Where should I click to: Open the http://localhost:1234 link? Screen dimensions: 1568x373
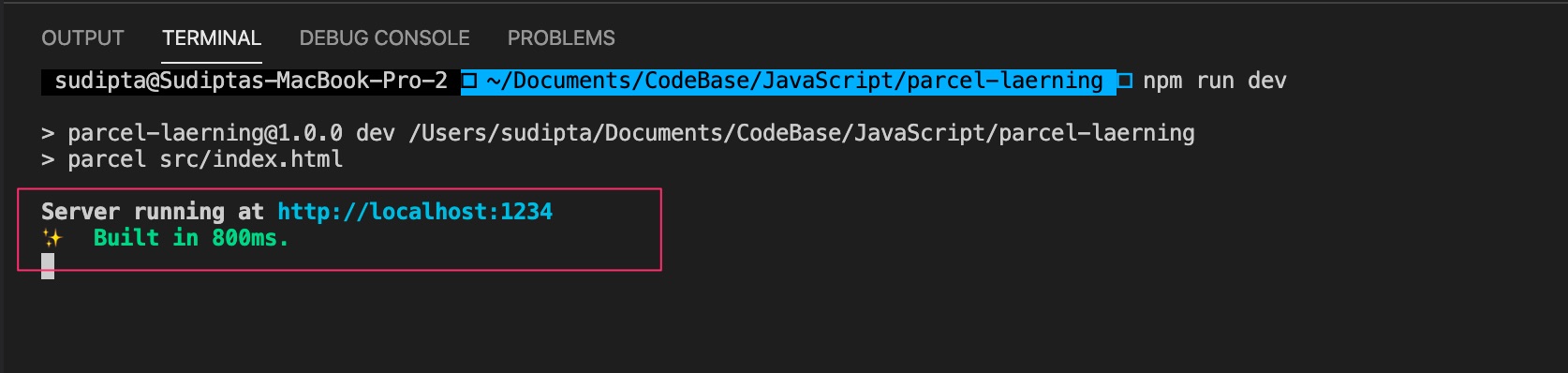pyautogui.click(x=415, y=212)
